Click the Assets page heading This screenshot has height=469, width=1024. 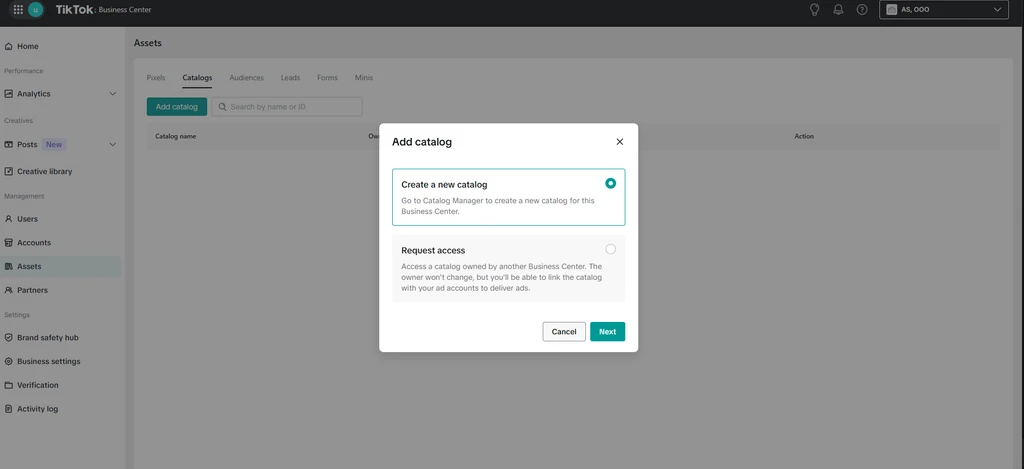[148, 43]
